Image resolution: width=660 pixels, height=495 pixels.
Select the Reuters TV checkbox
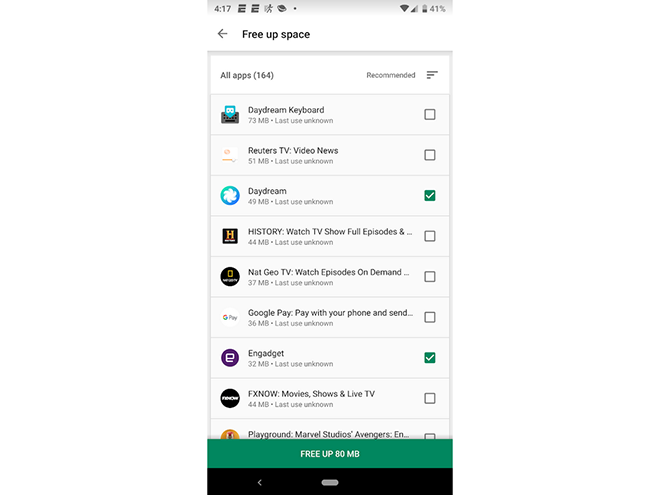click(430, 155)
